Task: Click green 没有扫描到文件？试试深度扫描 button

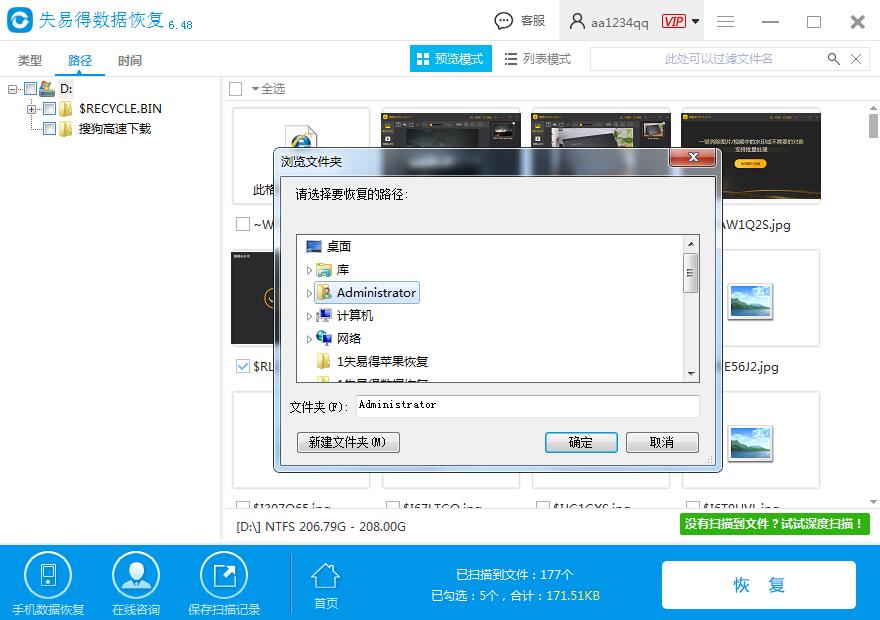Action: coord(774,524)
